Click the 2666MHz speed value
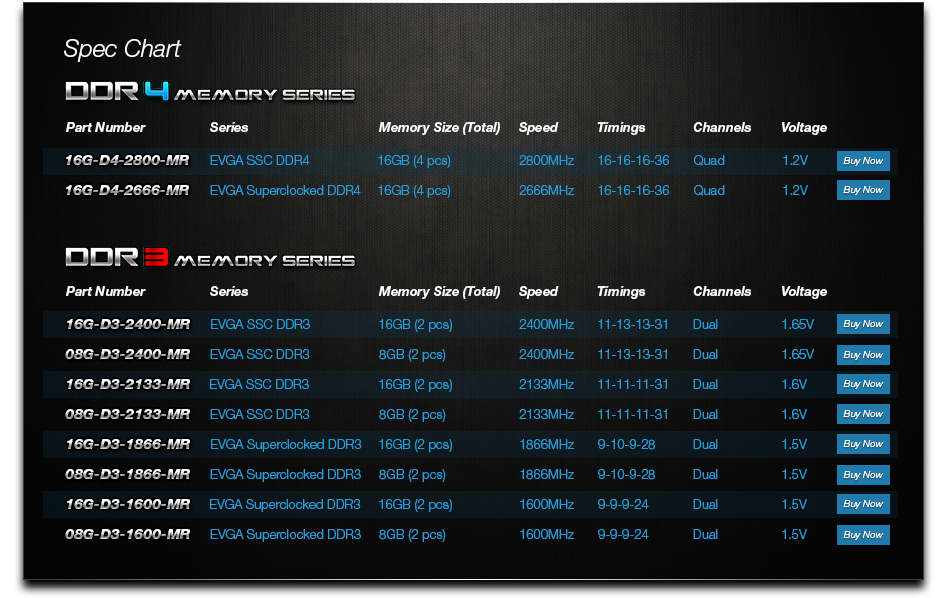Image resolution: width=948 pixels, height=598 pixels. (x=547, y=190)
